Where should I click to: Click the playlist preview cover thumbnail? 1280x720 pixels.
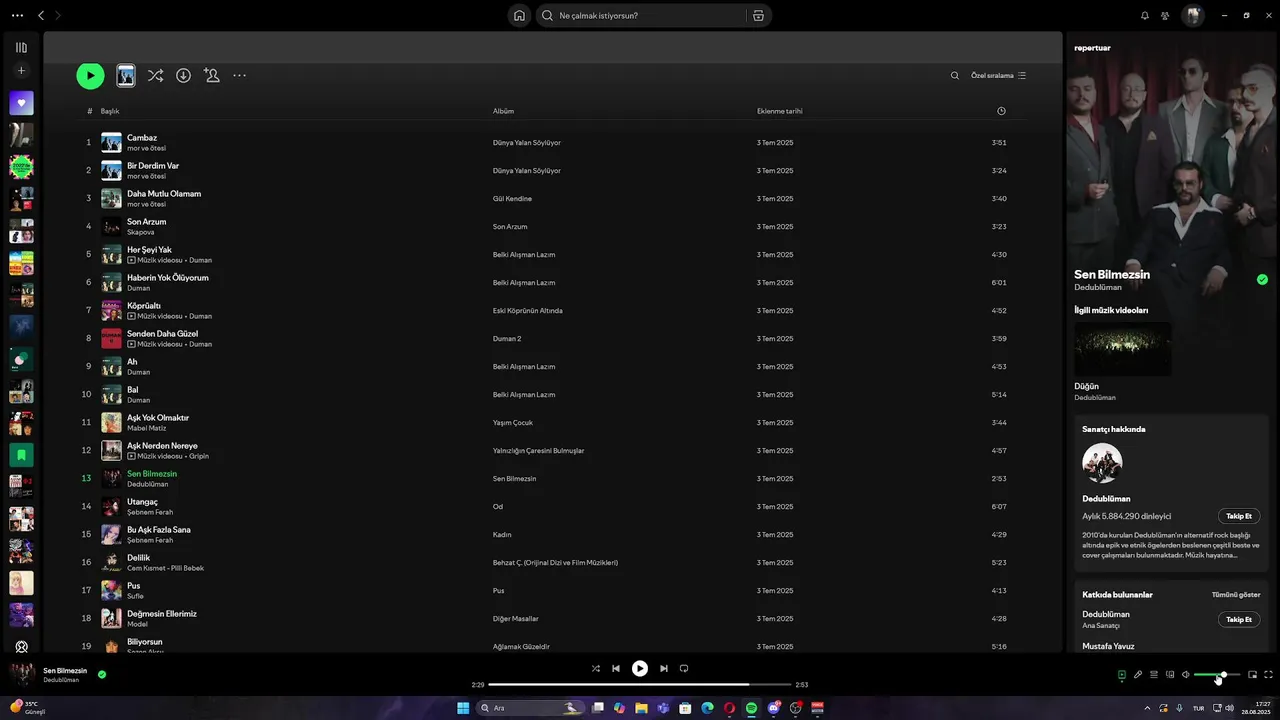[126, 75]
